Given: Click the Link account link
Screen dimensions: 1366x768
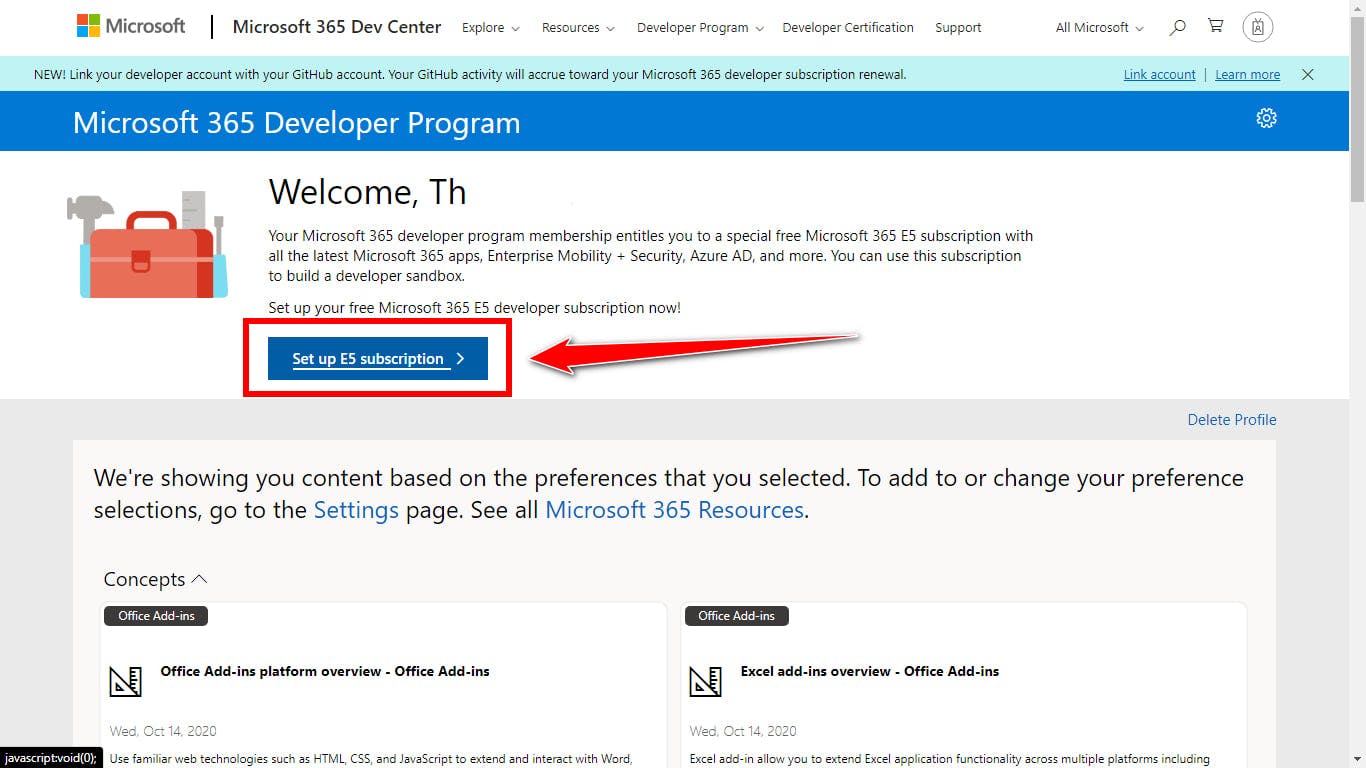Looking at the screenshot, I should (1159, 74).
